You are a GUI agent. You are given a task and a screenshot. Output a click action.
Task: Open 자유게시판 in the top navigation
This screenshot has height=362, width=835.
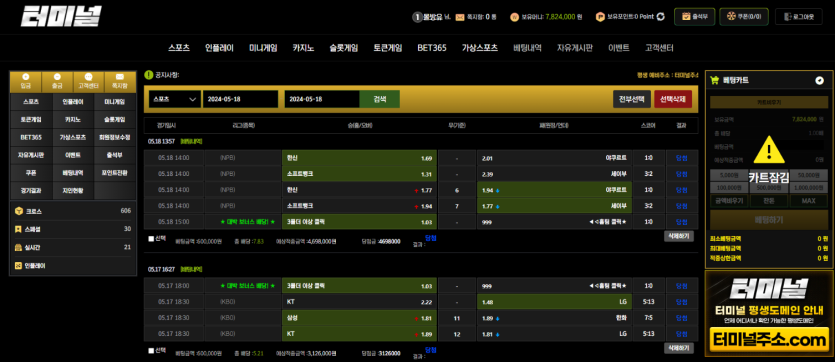pos(575,47)
